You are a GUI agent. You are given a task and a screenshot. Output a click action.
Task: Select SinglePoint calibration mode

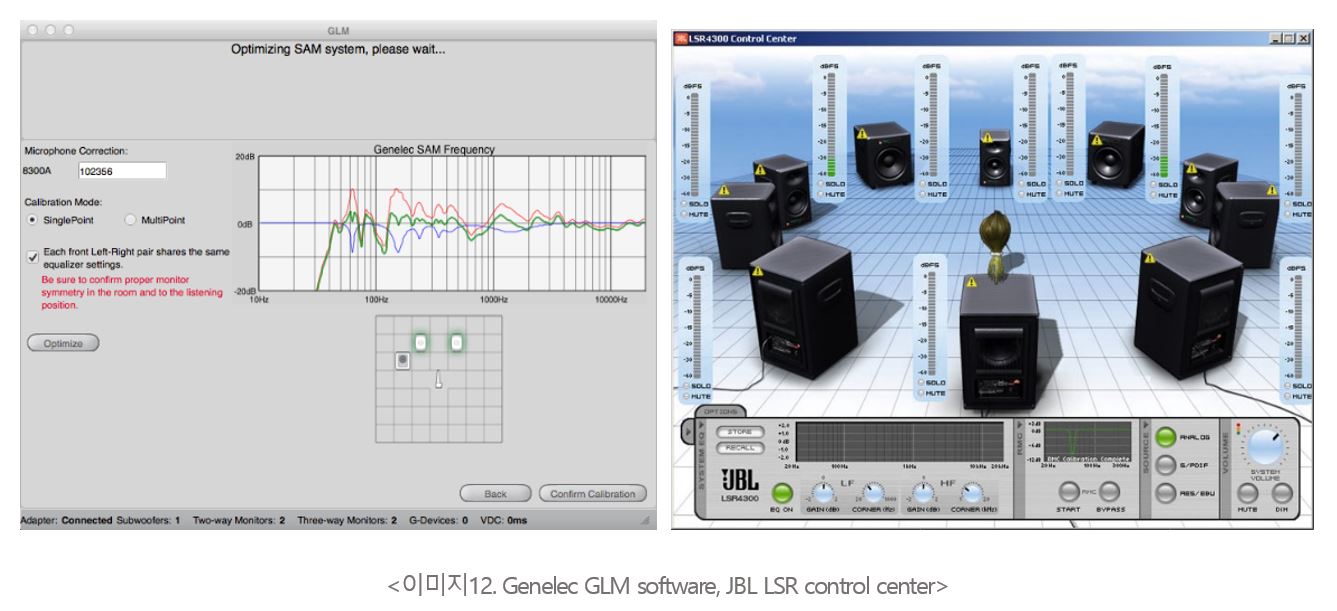coord(34,220)
